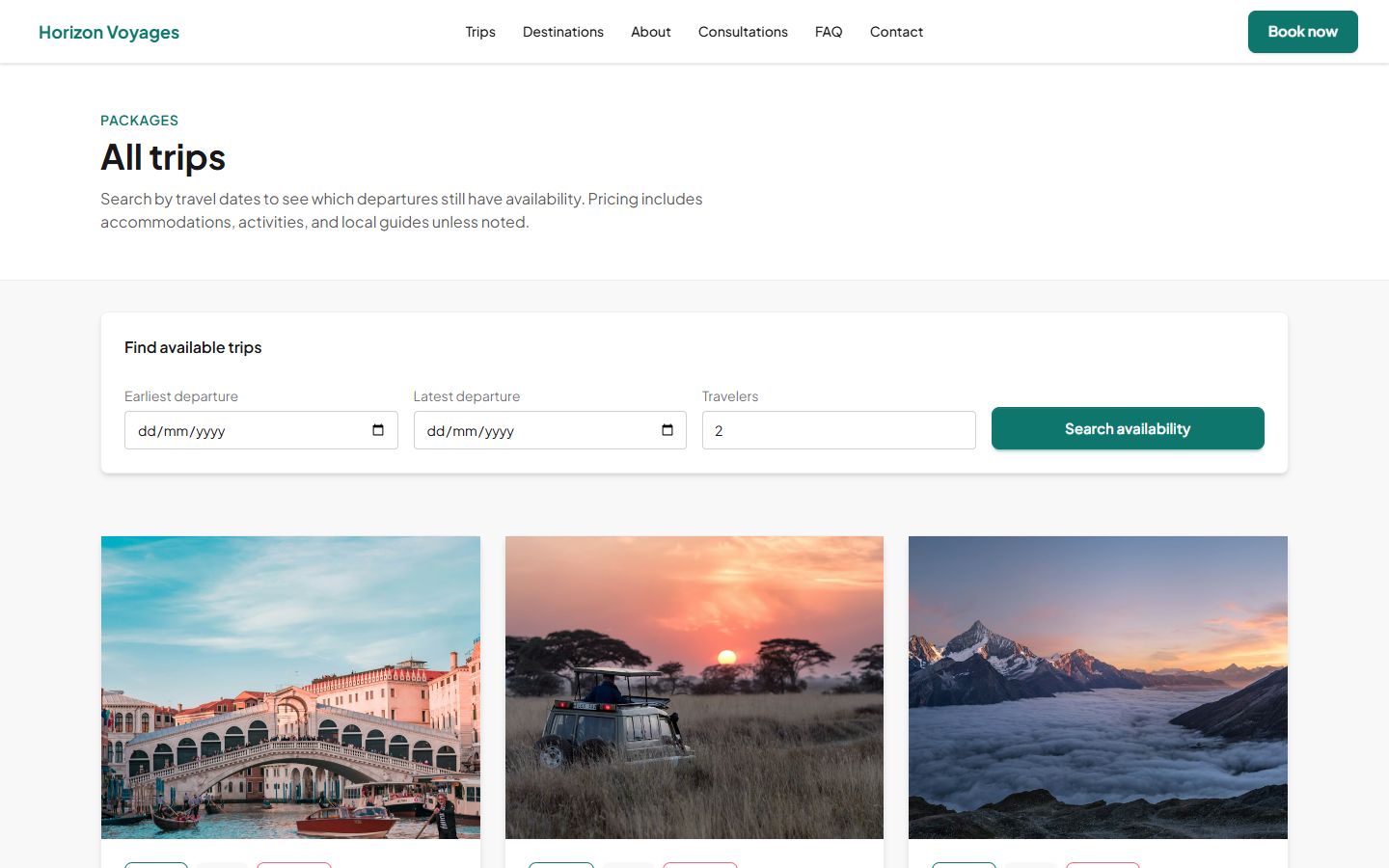Open the Consultations nav item

pyautogui.click(x=743, y=32)
